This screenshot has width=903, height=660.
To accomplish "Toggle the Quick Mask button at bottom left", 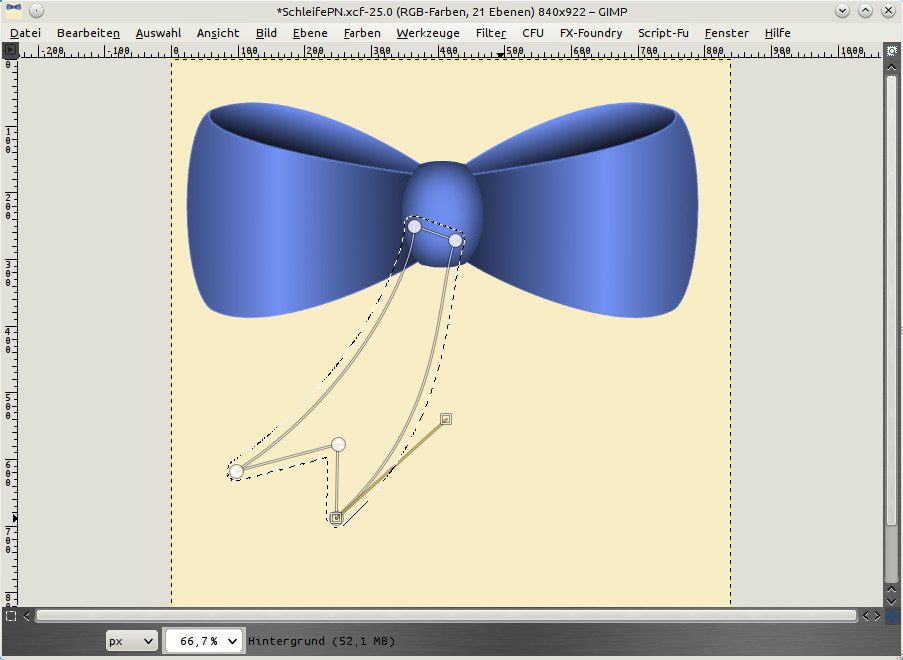I will click(x=11, y=616).
